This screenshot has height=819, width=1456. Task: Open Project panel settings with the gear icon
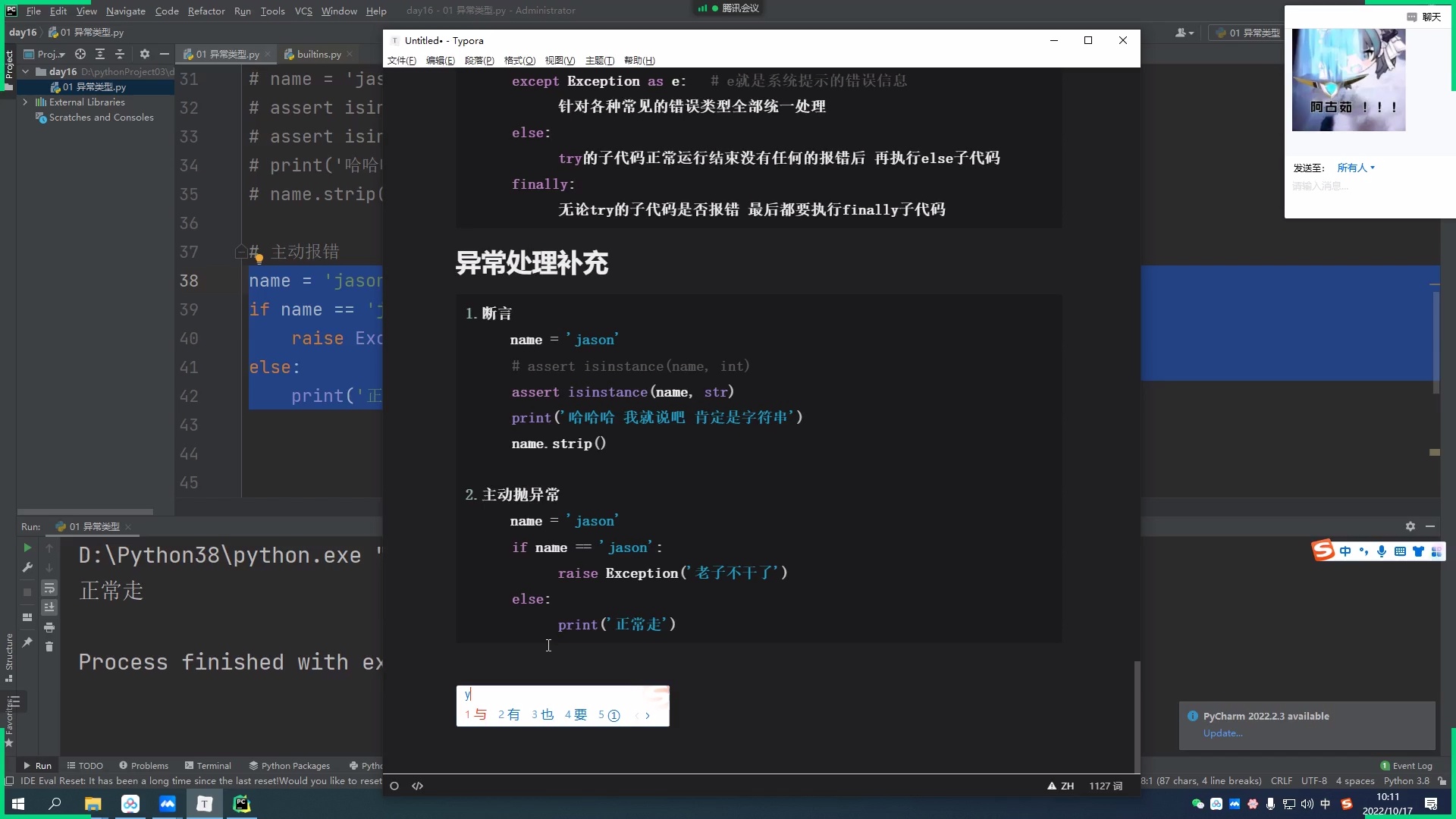coord(145,54)
